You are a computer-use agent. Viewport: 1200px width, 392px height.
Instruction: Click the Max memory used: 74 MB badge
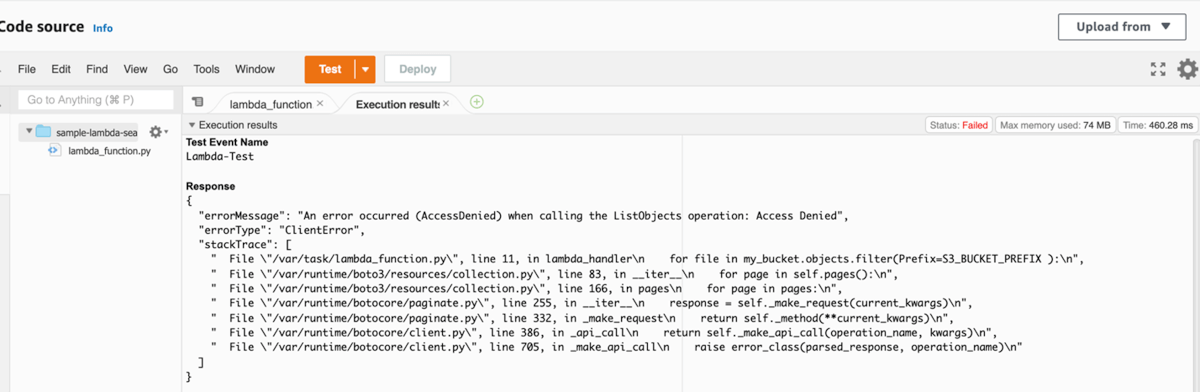(x=1056, y=125)
